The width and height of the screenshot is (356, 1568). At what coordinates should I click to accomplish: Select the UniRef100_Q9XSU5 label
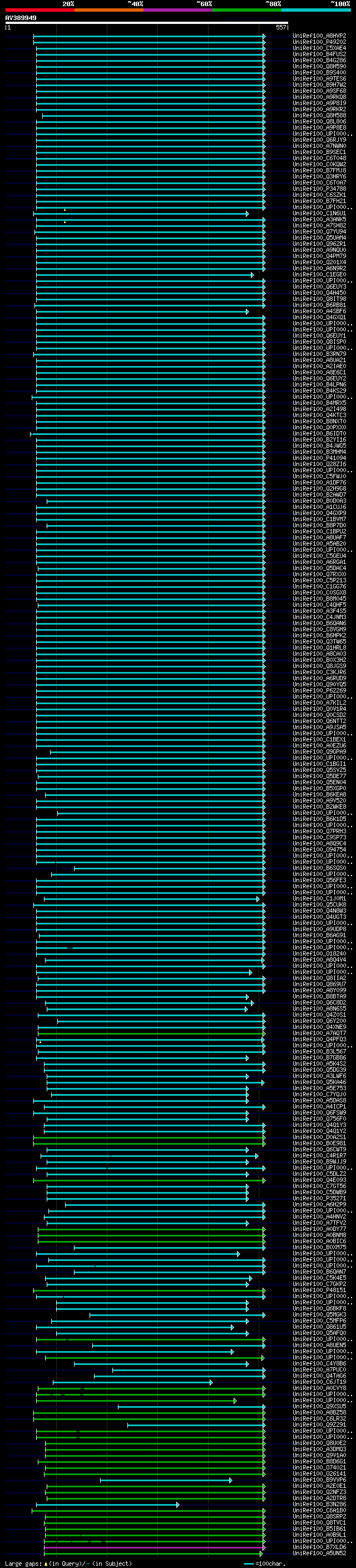tap(319, 1406)
